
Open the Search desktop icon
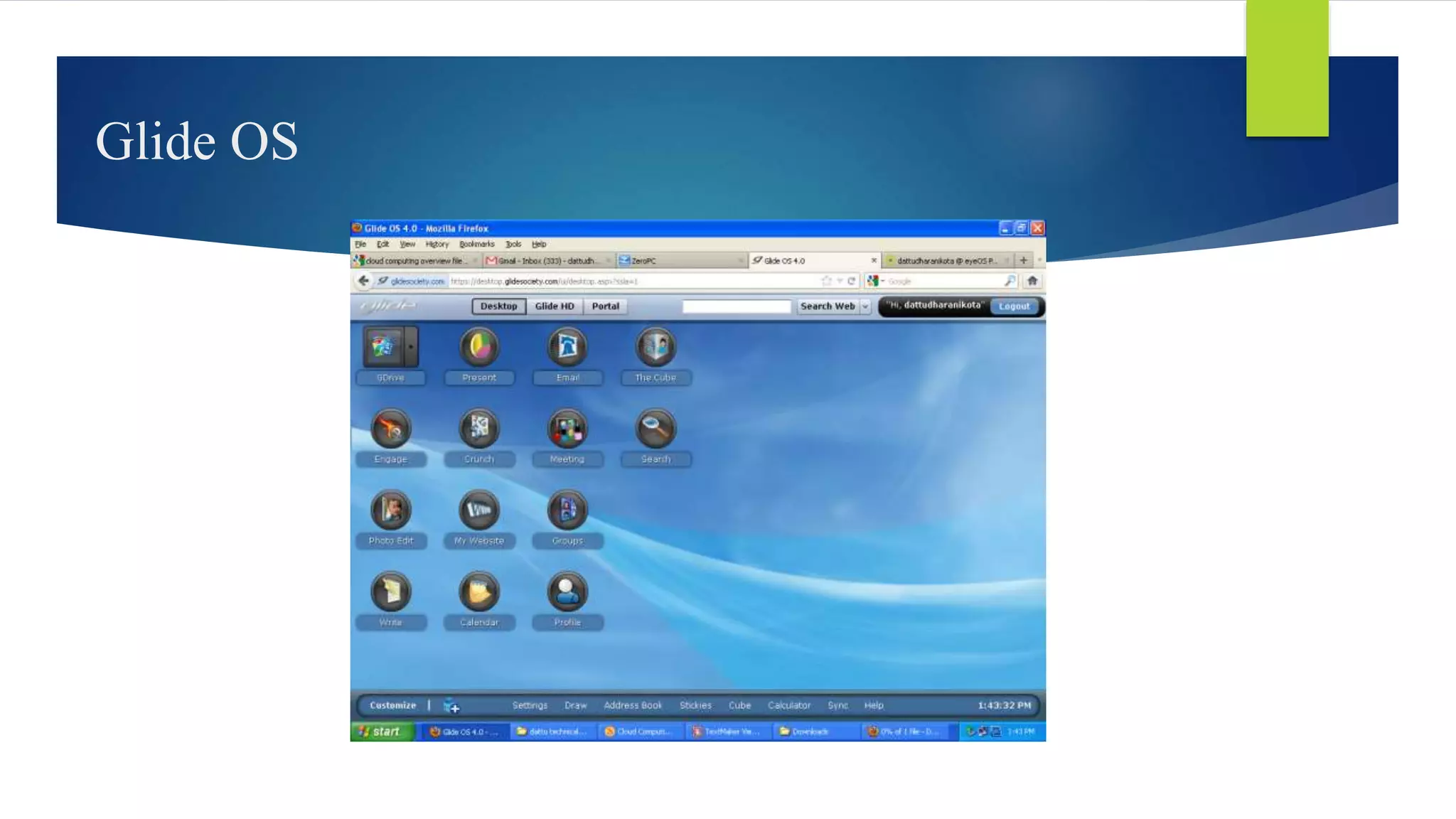coord(655,429)
